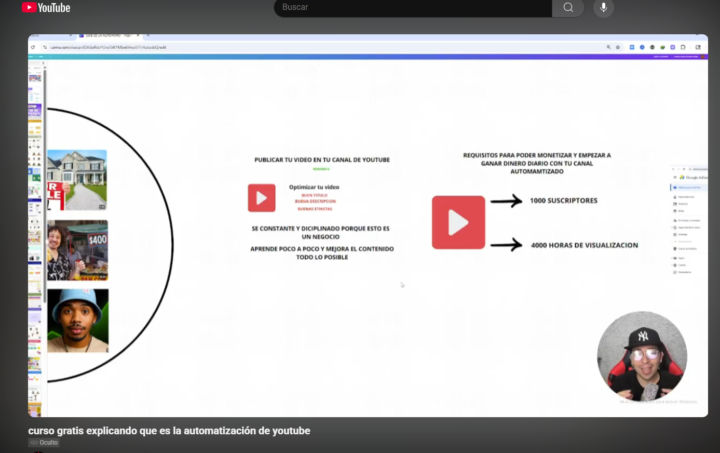Click small red play icon beside Optimizar

click(262, 198)
